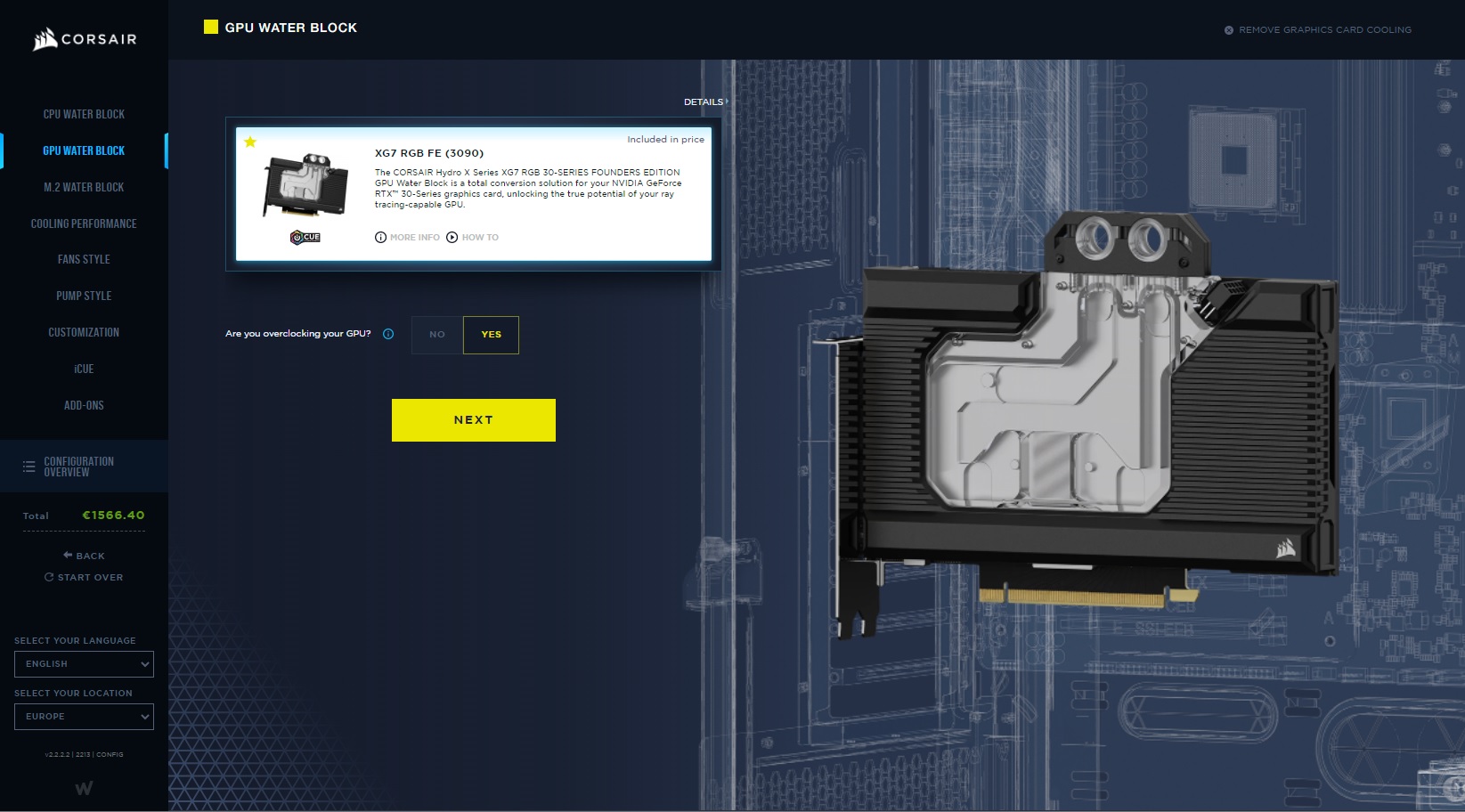Click the Back arrow icon
The height and width of the screenshot is (812, 1465).
[x=68, y=555]
